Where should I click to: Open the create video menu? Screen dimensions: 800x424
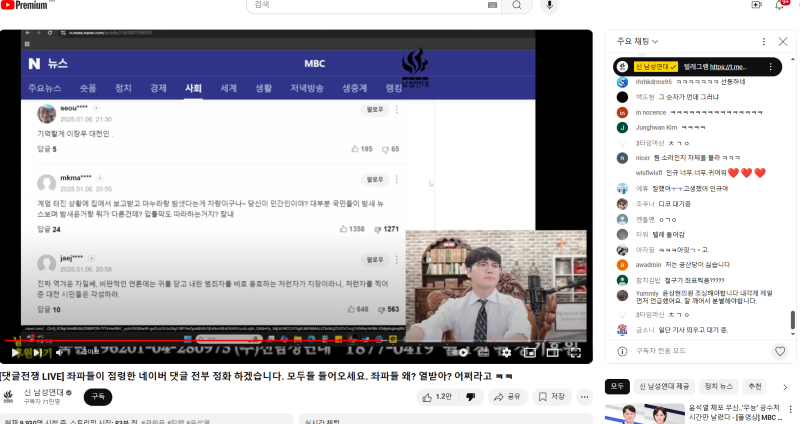pyautogui.click(x=756, y=5)
